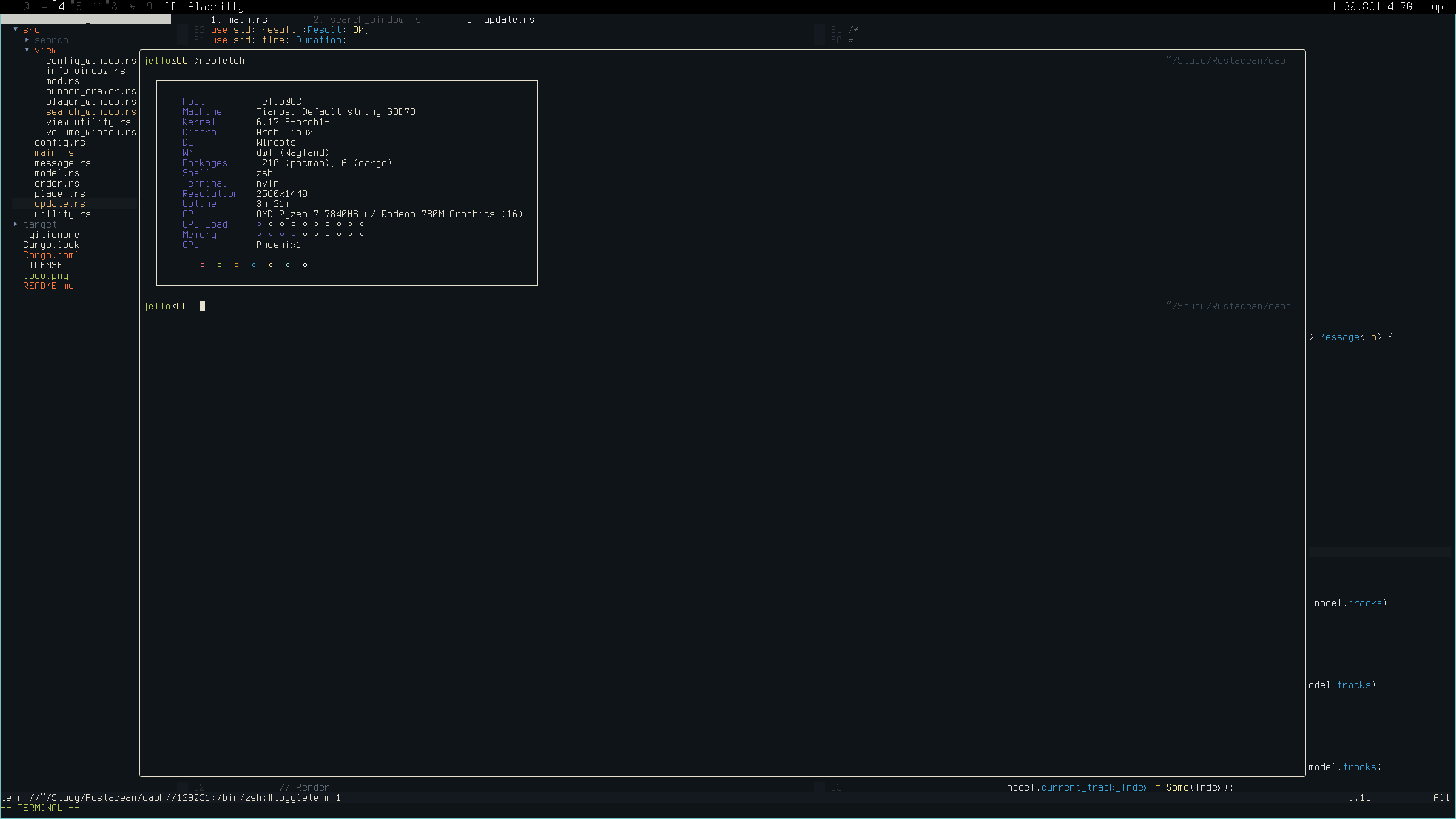Open README.md from the file tree

click(x=48, y=286)
